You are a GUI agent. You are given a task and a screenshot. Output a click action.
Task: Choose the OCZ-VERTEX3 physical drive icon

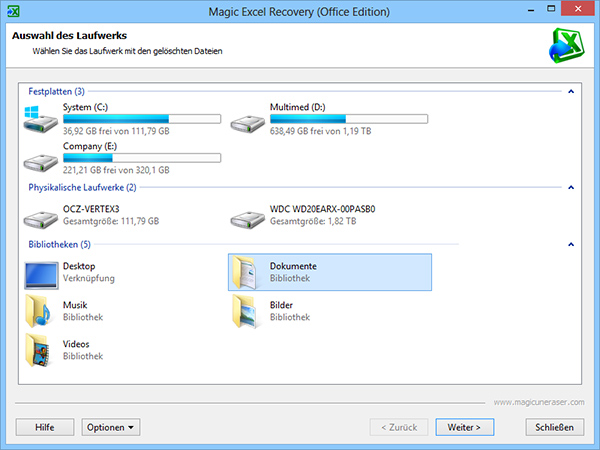[x=41, y=219]
